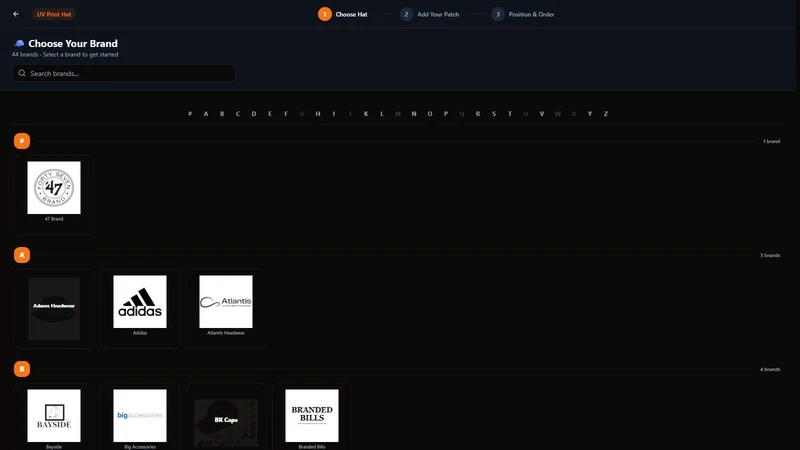The width and height of the screenshot is (800, 450).
Task: Go to step 3 Position & Order
Action: (523, 14)
